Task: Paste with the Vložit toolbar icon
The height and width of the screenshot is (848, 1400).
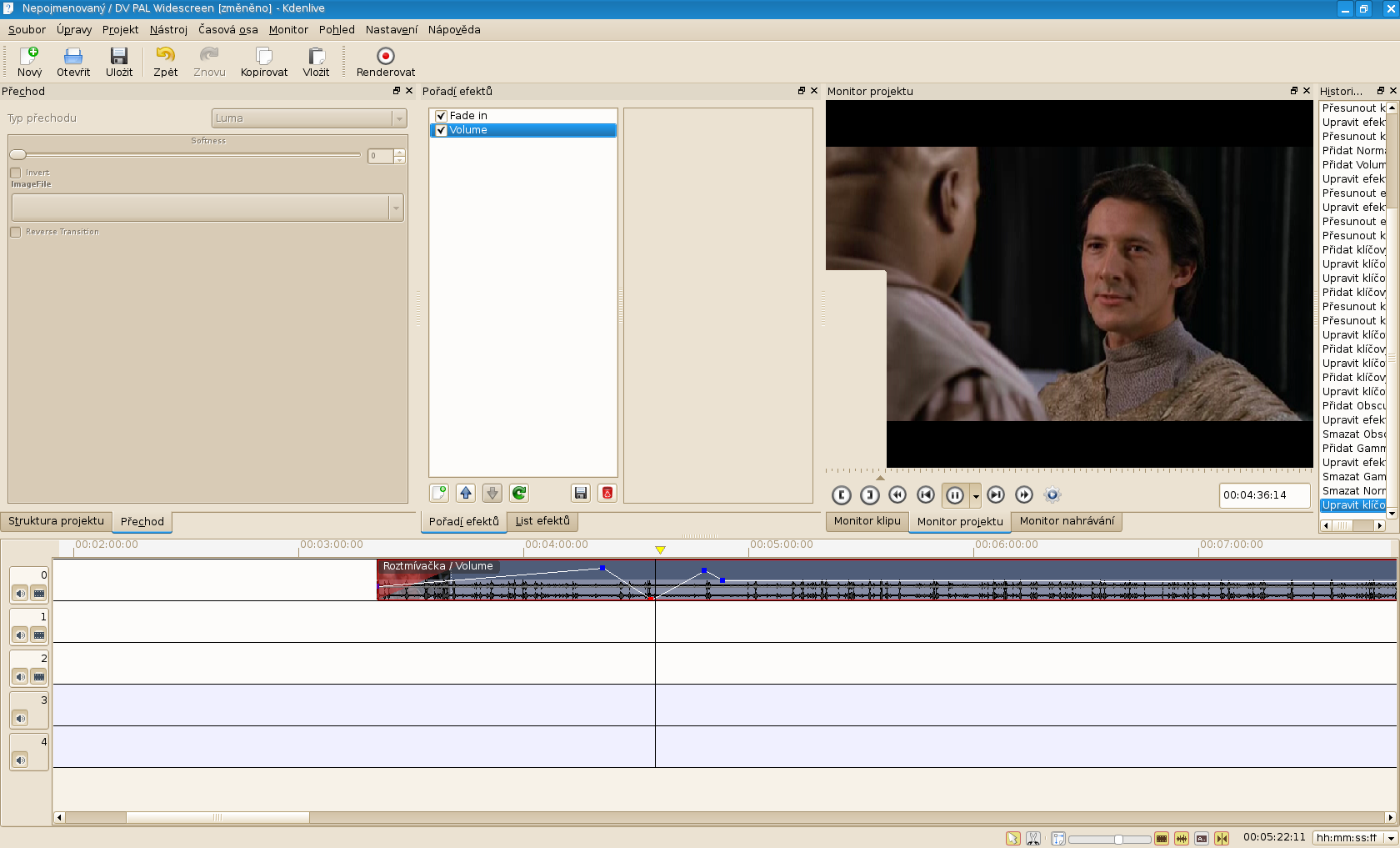Action: pyautogui.click(x=316, y=63)
